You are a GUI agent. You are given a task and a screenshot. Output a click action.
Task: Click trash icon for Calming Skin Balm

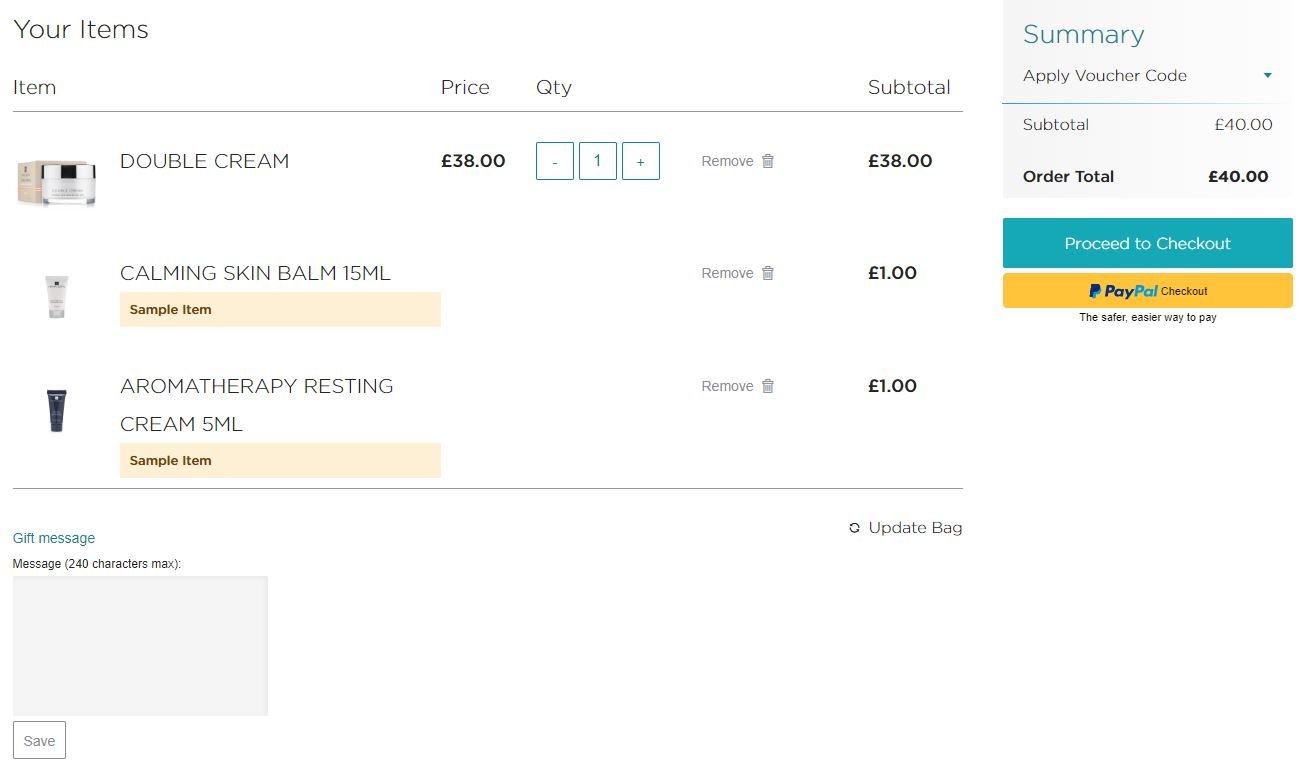pos(768,273)
